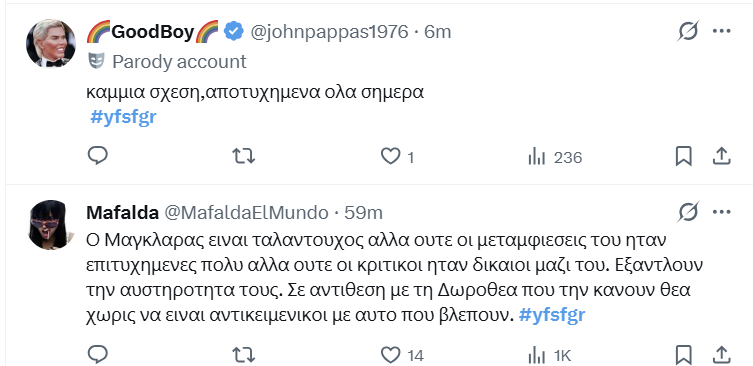
Task: Open more options menu on Mafalda's tweet
Action: tap(721, 212)
